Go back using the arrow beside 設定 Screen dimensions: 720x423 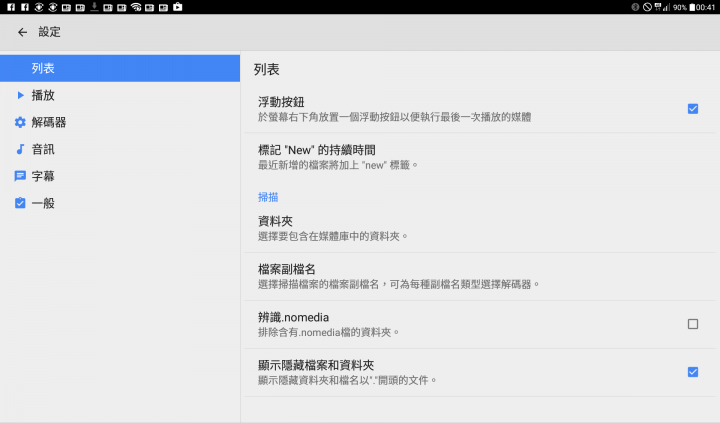pyautogui.click(x=22, y=32)
